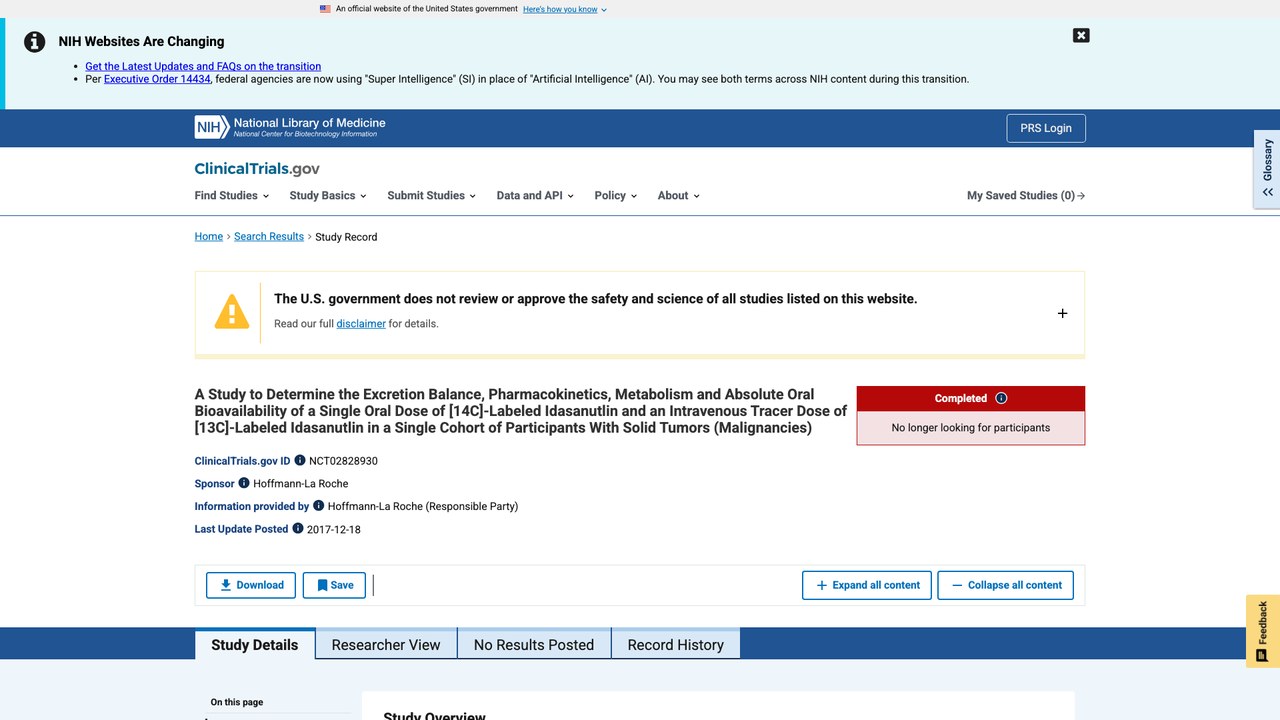Open the Find Studies dropdown menu

click(232, 196)
